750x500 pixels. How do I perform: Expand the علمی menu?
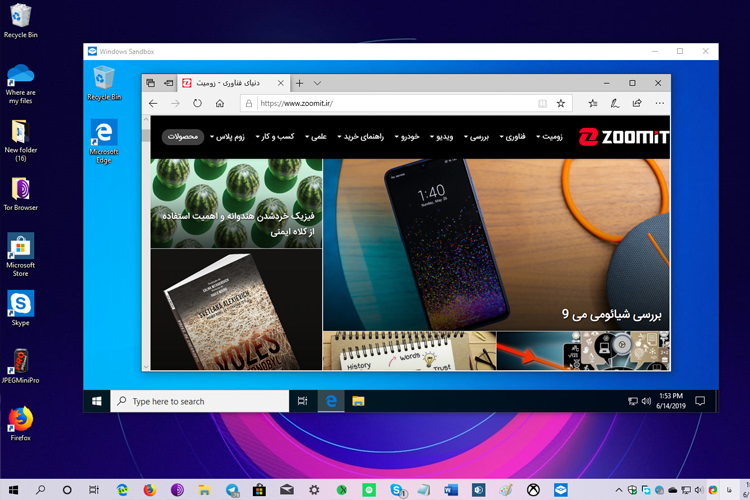click(x=316, y=137)
